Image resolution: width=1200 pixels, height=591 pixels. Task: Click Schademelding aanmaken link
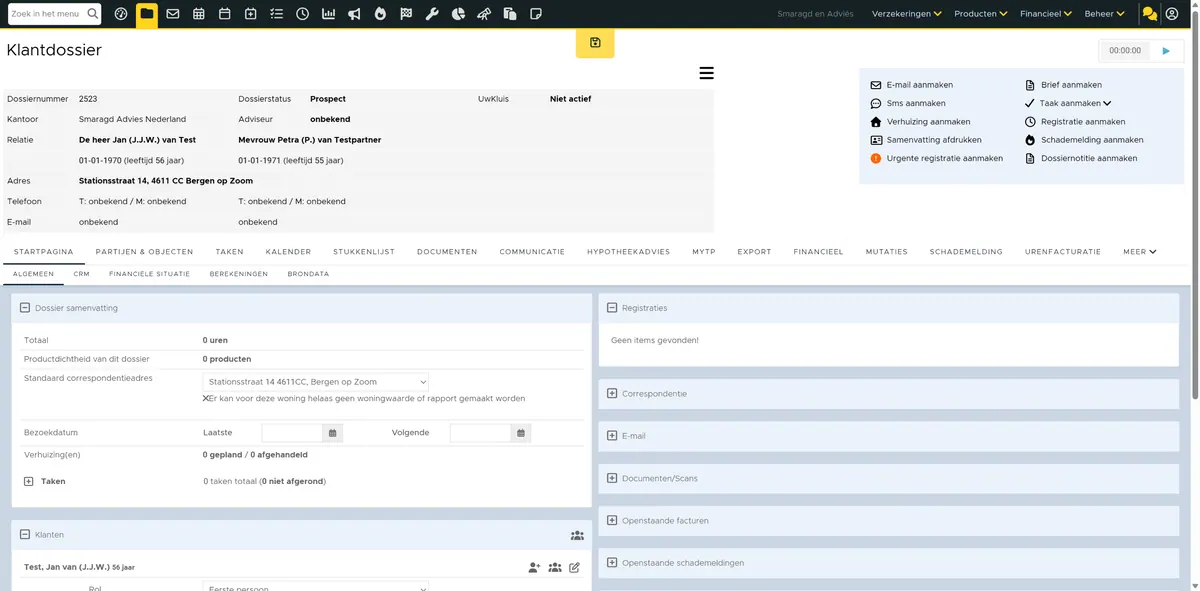(x=1092, y=140)
